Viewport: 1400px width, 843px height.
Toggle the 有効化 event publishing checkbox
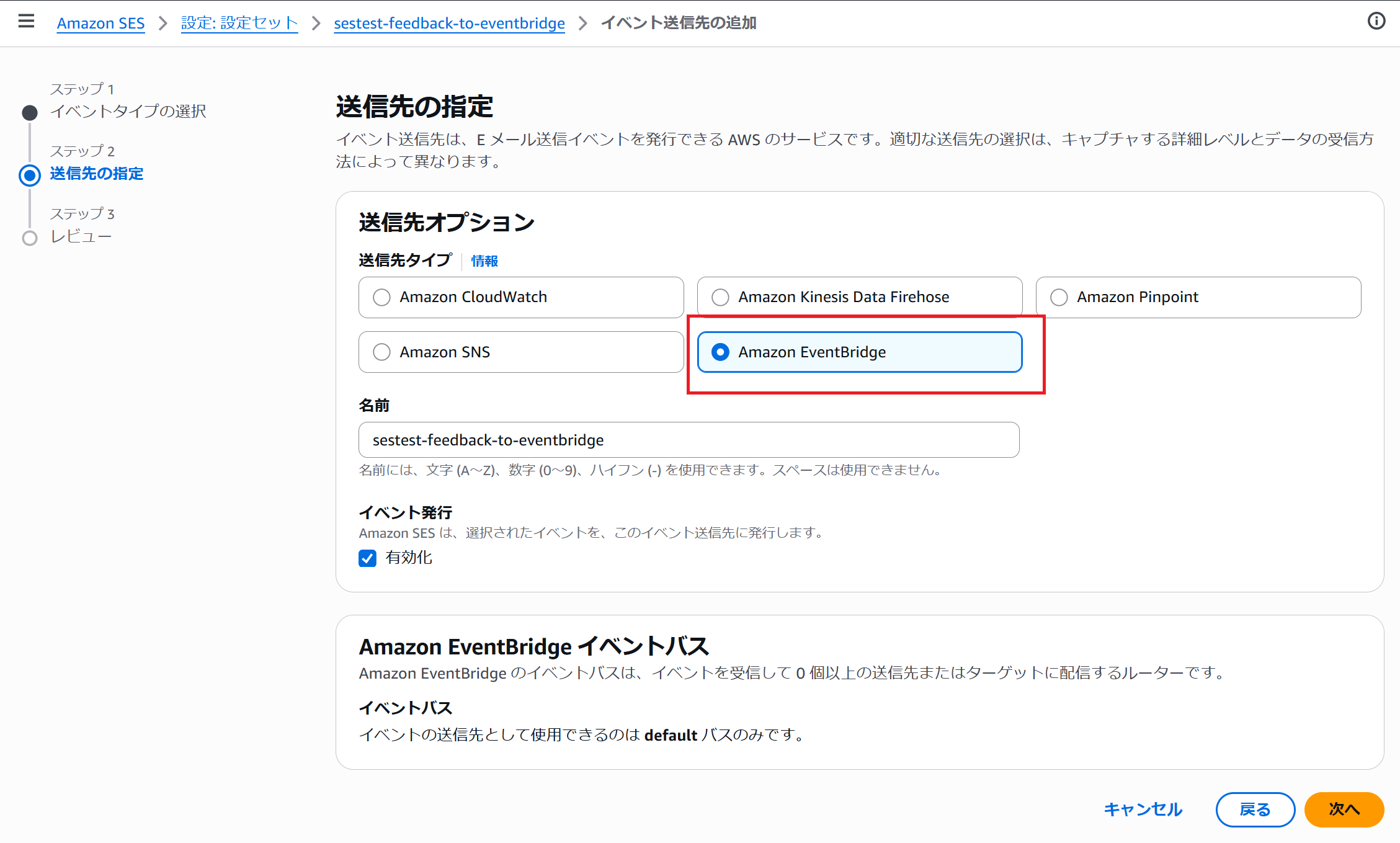[x=368, y=558]
